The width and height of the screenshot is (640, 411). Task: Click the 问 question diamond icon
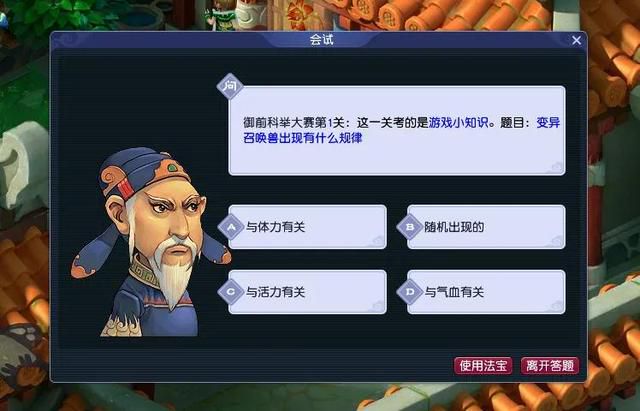point(230,86)
